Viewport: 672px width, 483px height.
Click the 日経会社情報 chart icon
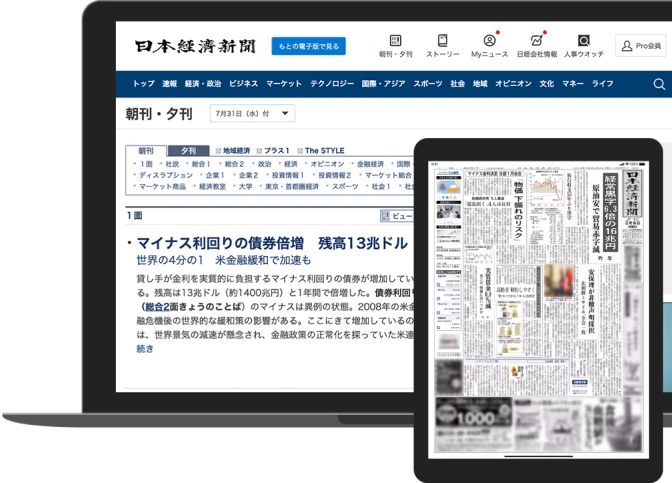tap(537, 40)
